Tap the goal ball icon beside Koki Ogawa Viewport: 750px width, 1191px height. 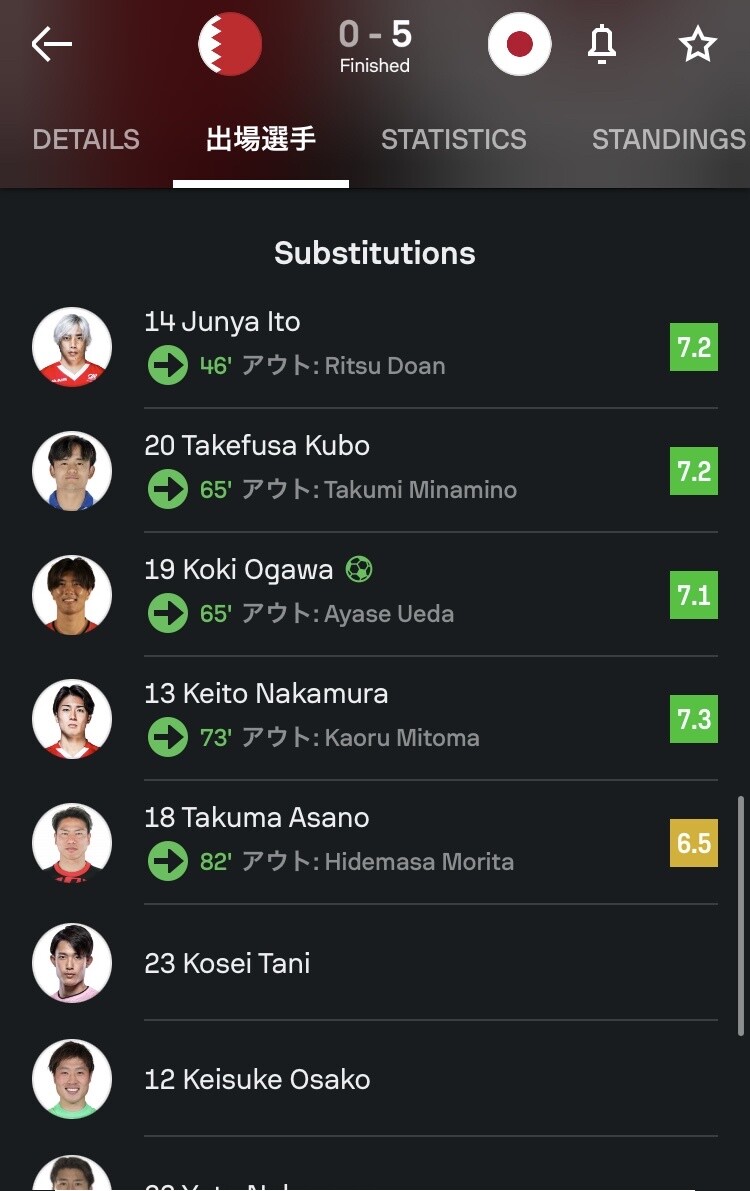(x=359, y=569)
